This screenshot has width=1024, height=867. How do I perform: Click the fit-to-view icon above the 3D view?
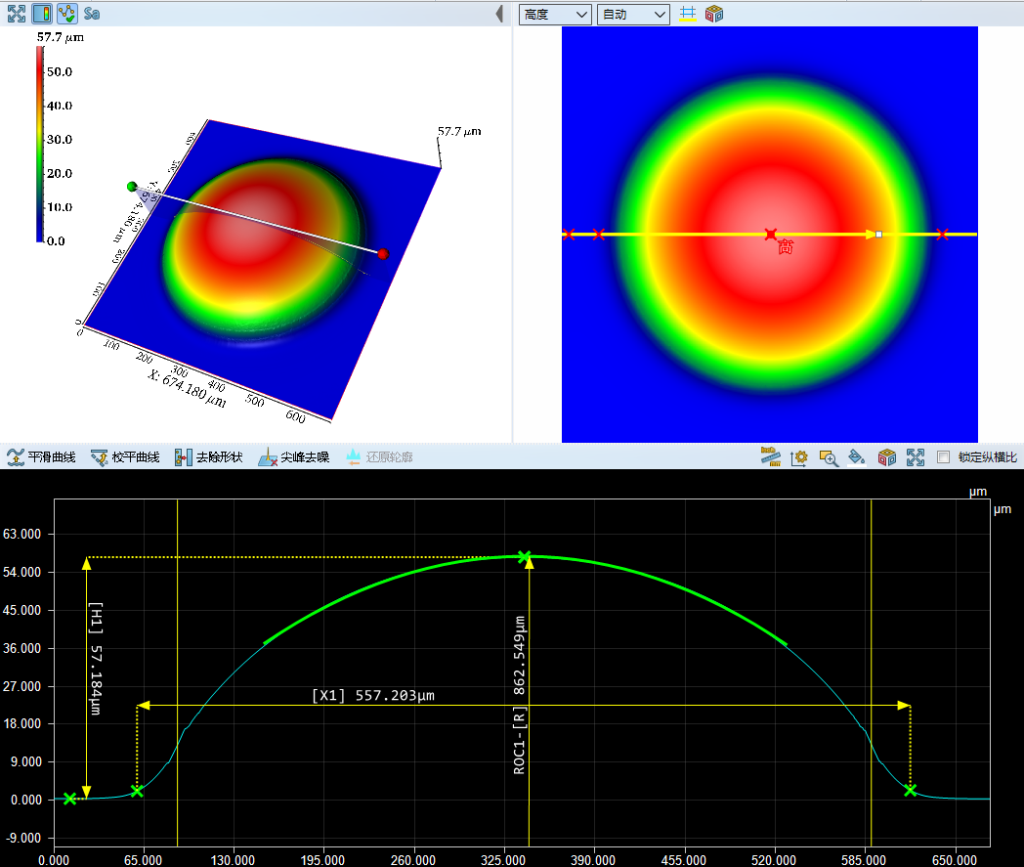[x=16, y=14]
